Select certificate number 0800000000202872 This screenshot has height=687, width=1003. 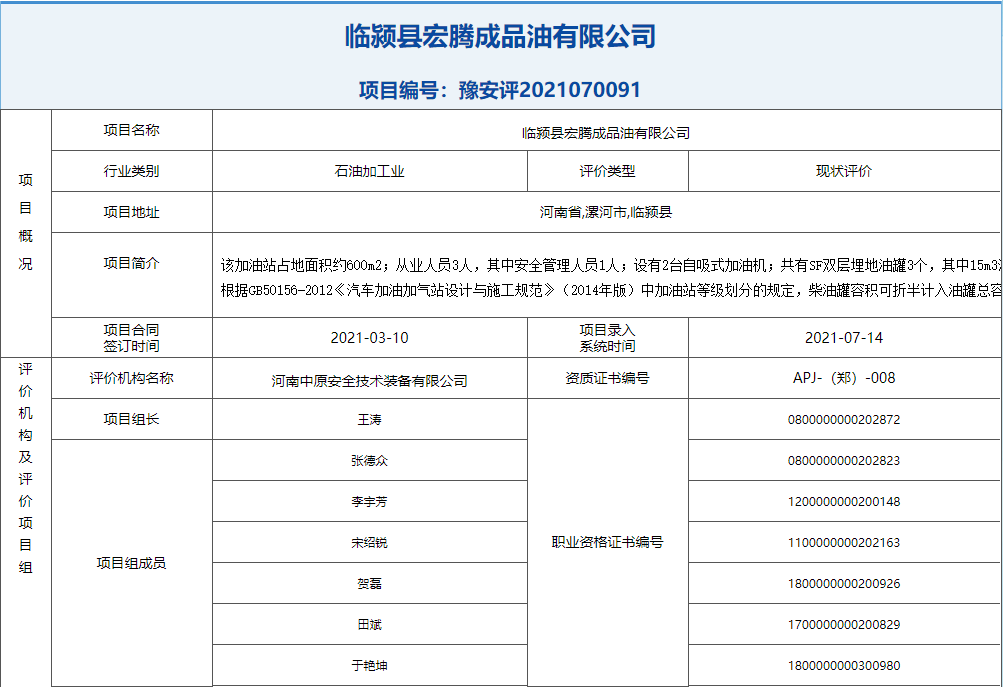click(x=843, y=420)
